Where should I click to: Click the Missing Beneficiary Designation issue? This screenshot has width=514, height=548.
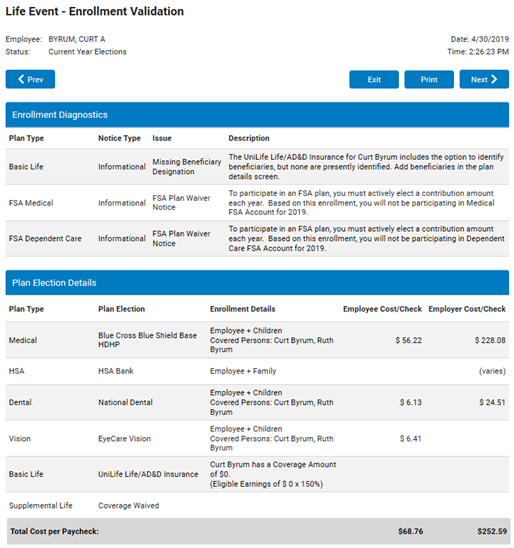click(187, 167)
